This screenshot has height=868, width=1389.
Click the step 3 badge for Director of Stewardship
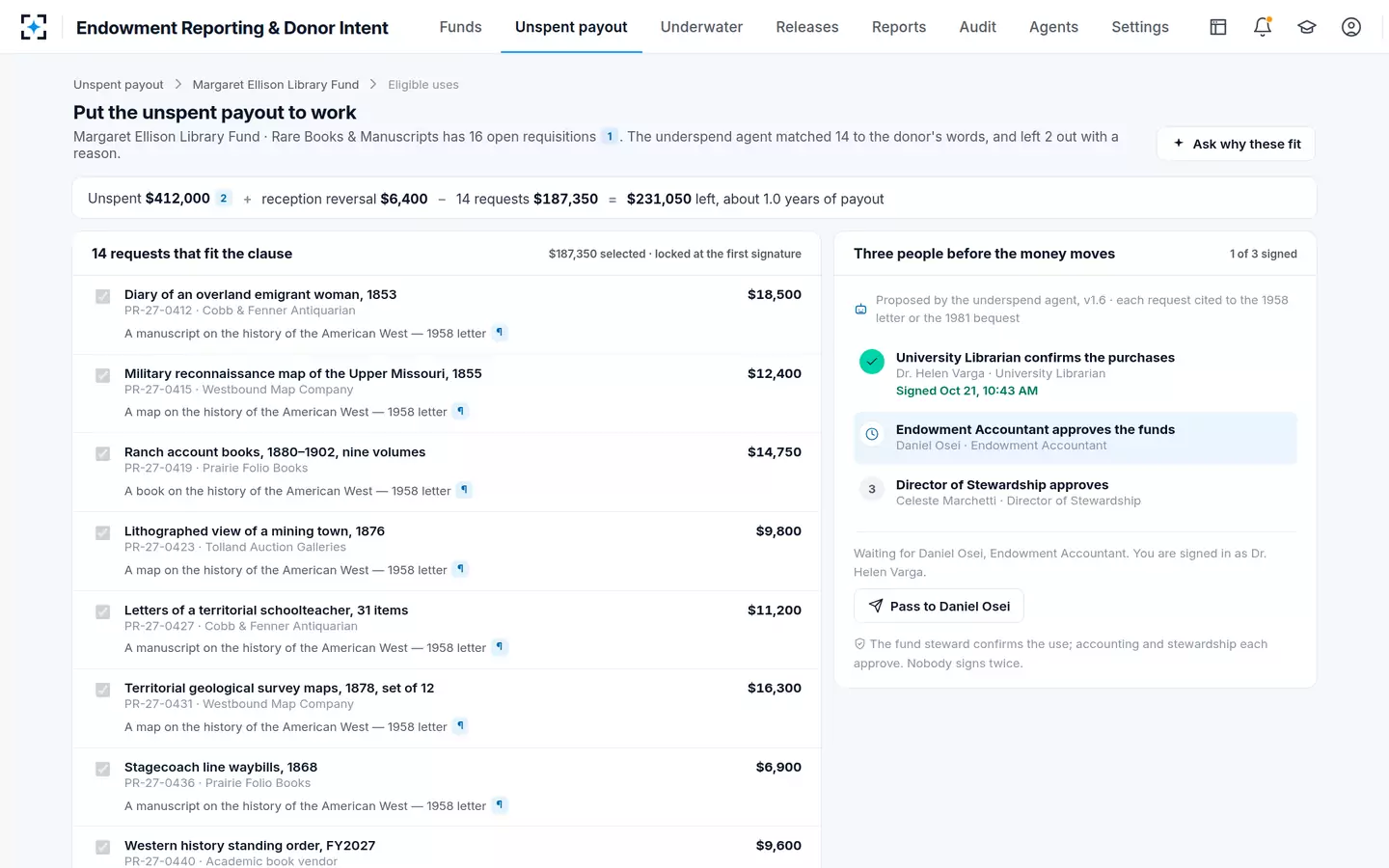872,489
